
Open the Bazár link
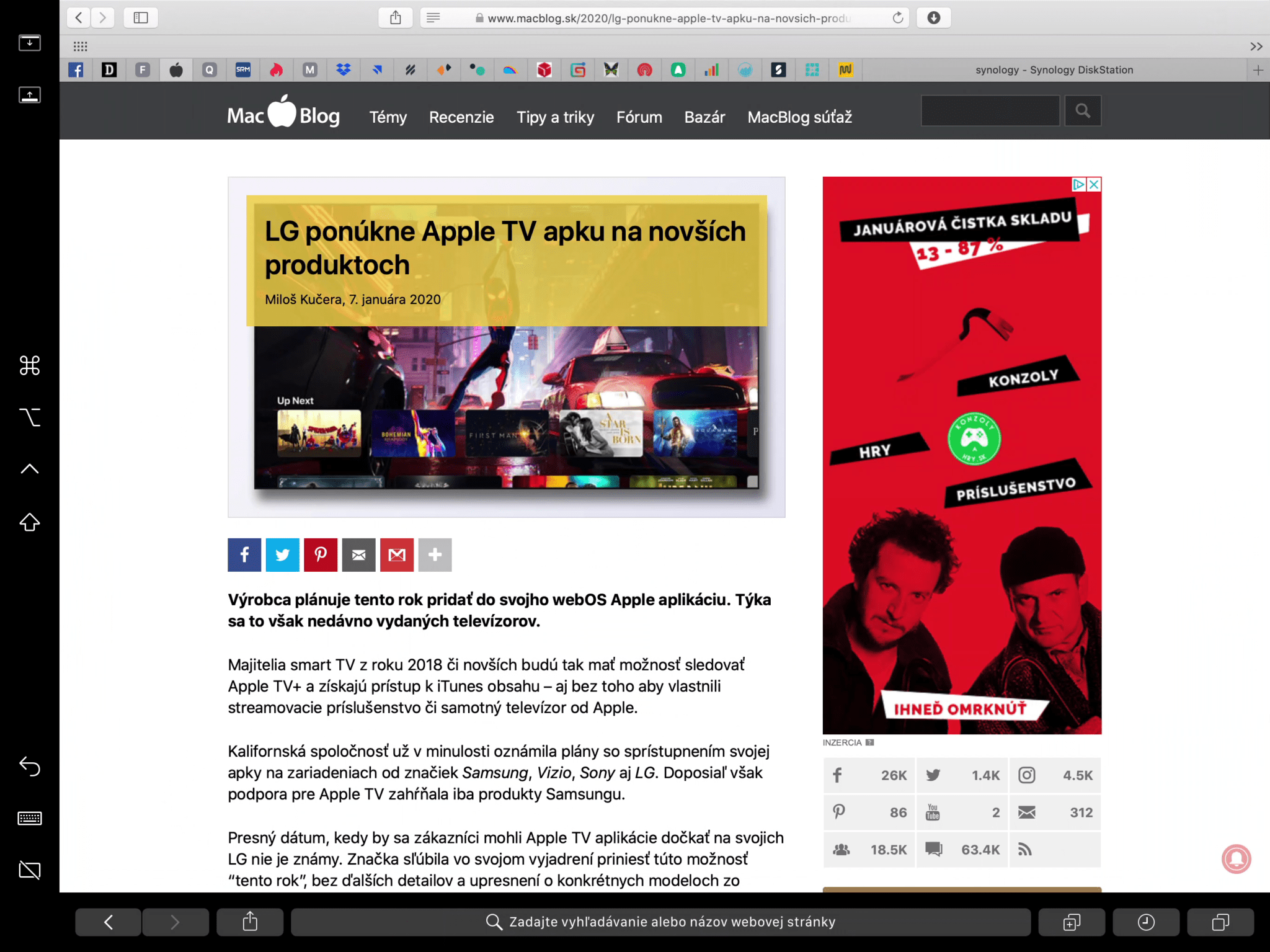pos(704,117)
